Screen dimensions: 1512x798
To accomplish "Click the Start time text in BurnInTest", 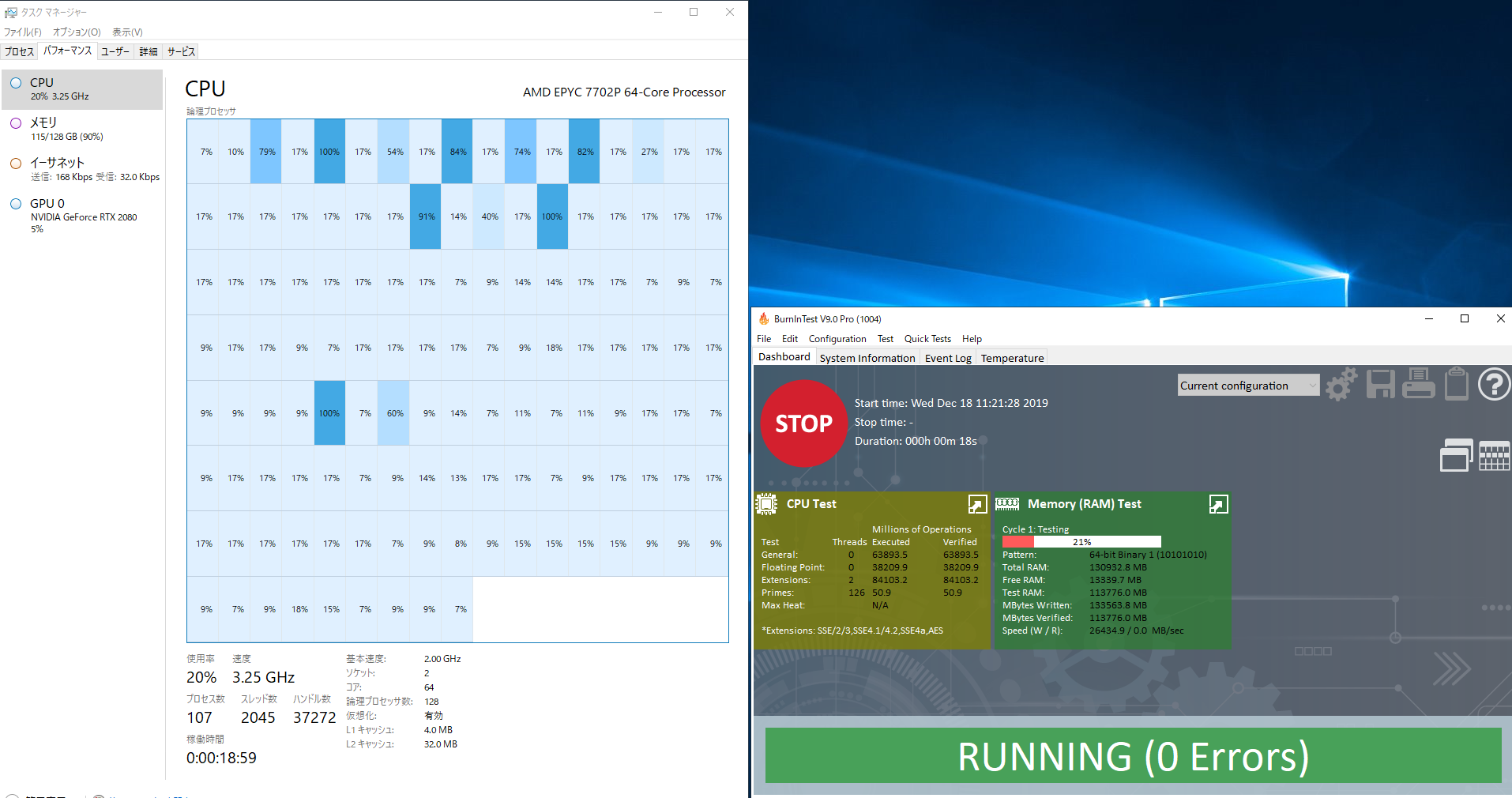I will tap(951, 403).
